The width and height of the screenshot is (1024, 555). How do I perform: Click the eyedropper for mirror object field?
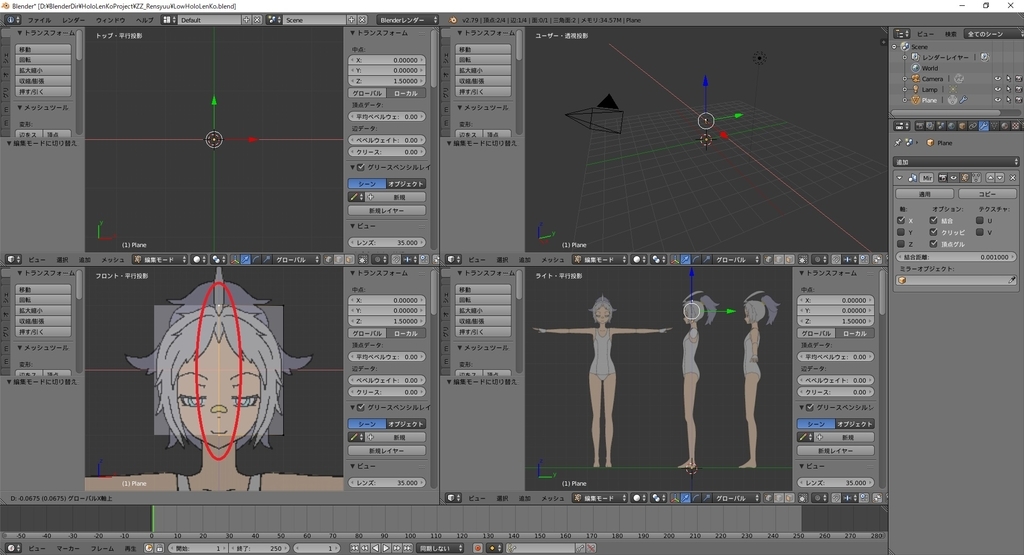click(1012, 280)
